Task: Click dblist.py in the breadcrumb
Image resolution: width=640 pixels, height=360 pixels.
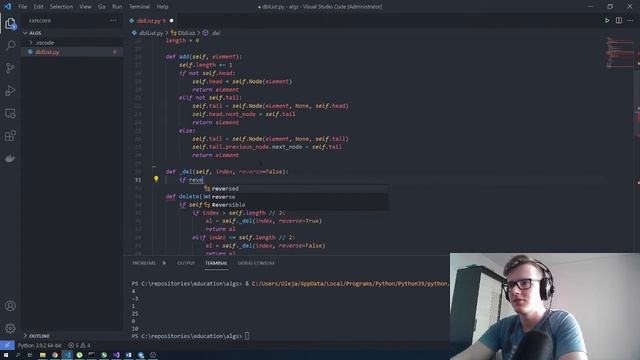Action: pos(151,33)
